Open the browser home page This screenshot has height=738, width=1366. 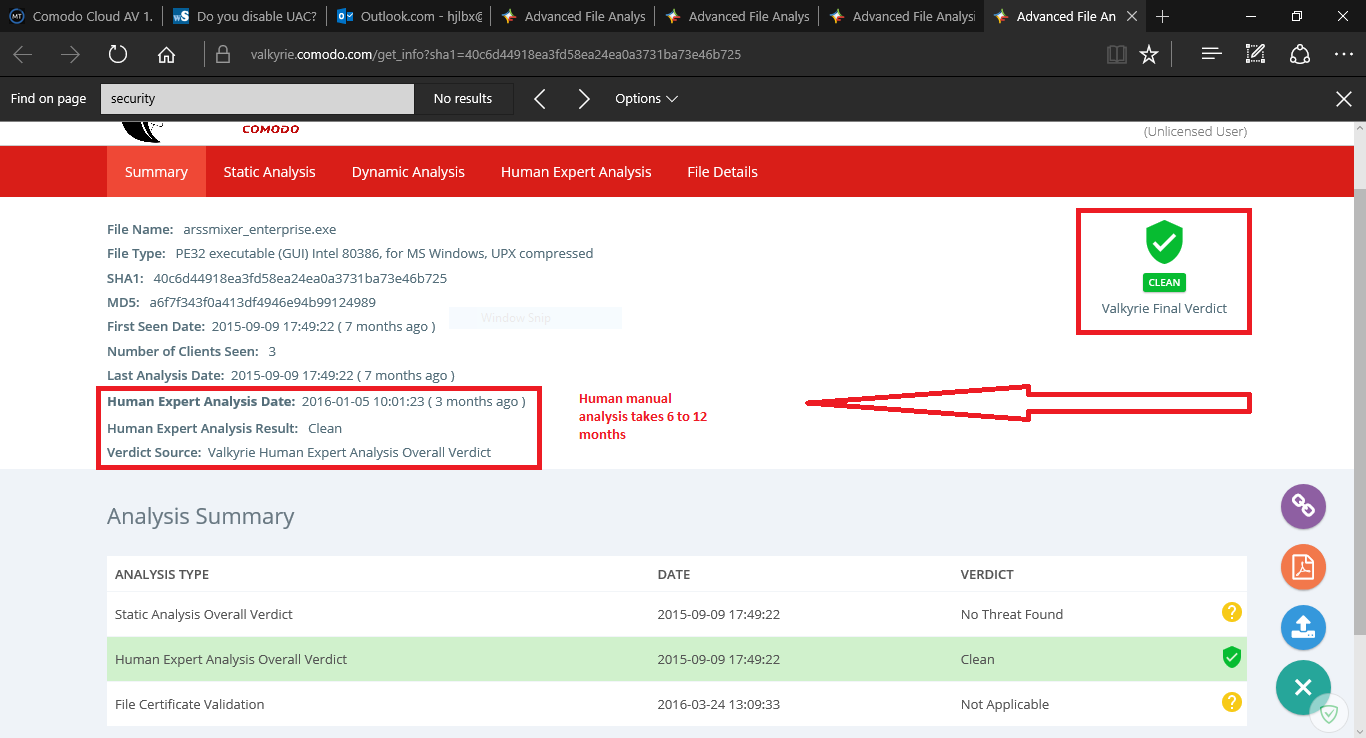[166, 55]
